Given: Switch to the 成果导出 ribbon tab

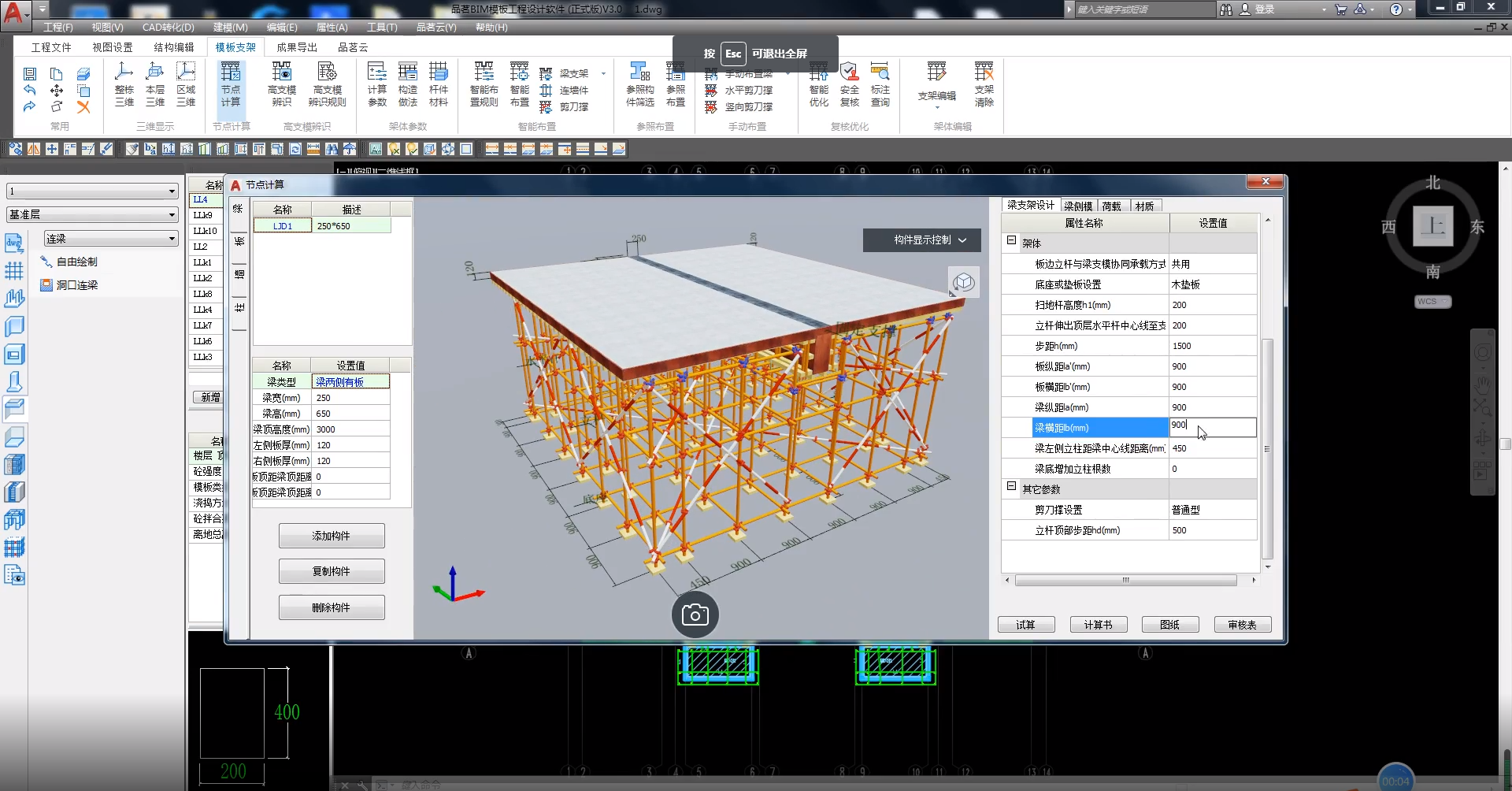Looking at the screenshot, I should click(x=296, y=47).
